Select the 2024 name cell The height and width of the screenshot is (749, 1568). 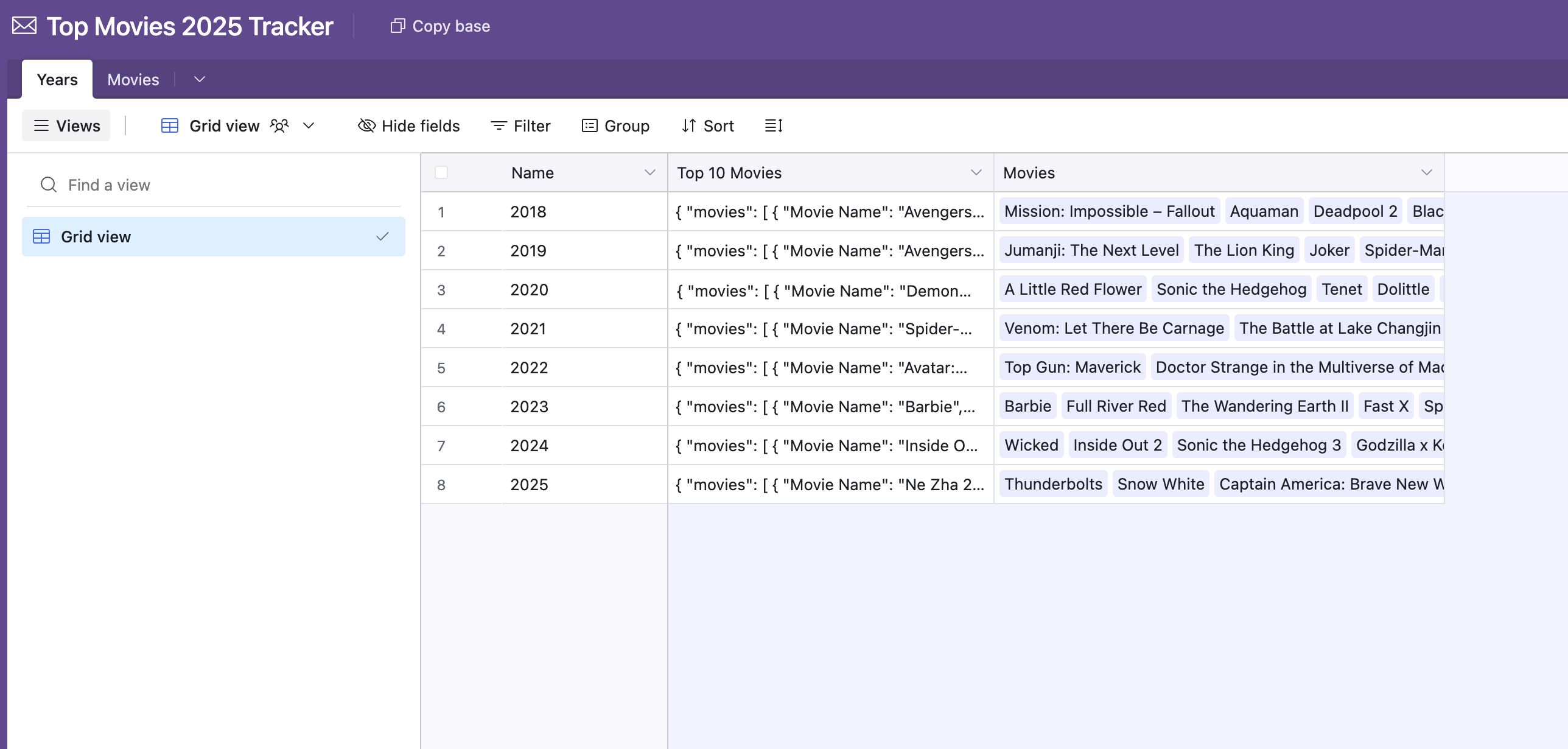point(585,445)
